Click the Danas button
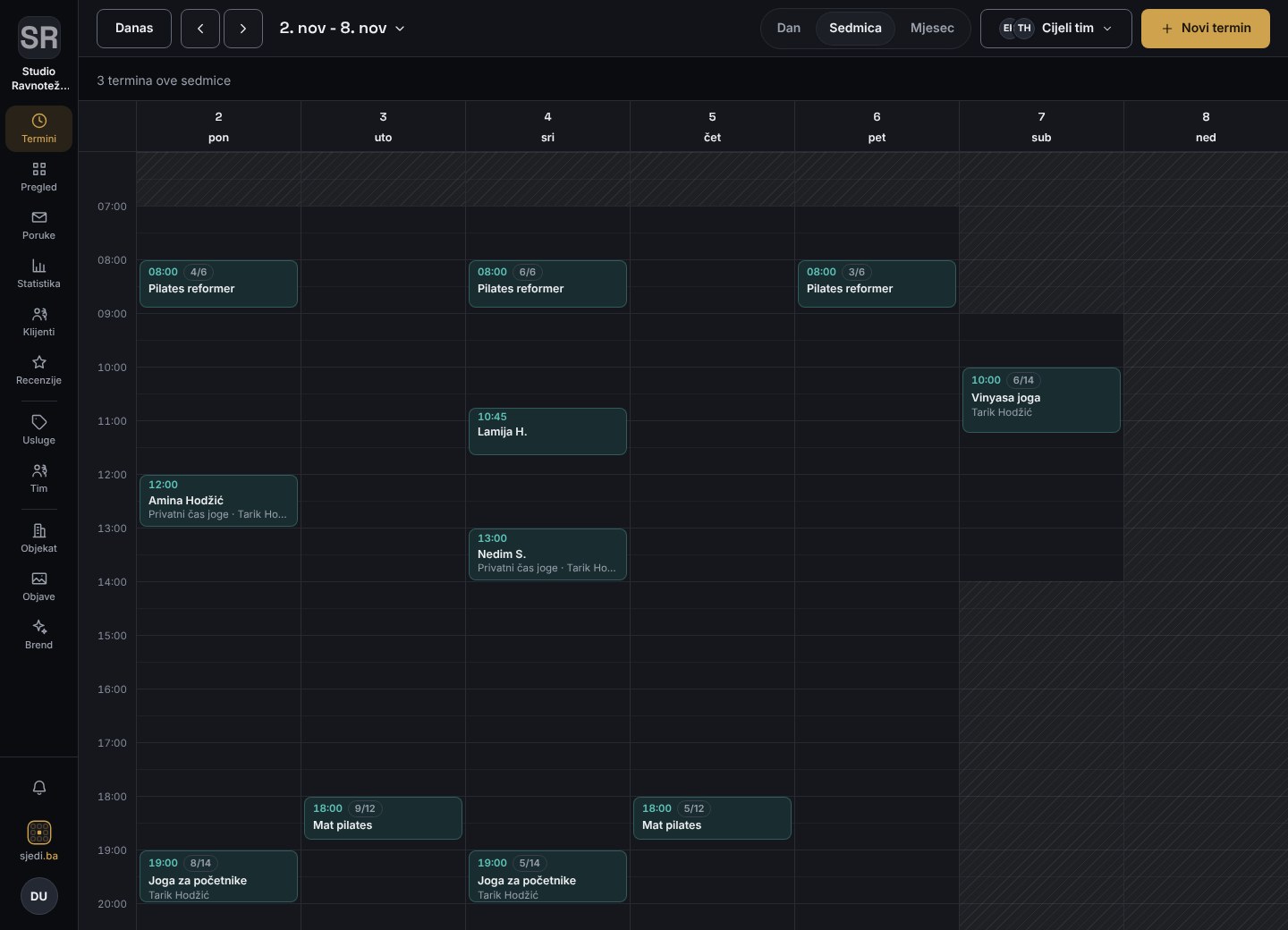This screenshot has width=1288, height=930. (134, 29)
